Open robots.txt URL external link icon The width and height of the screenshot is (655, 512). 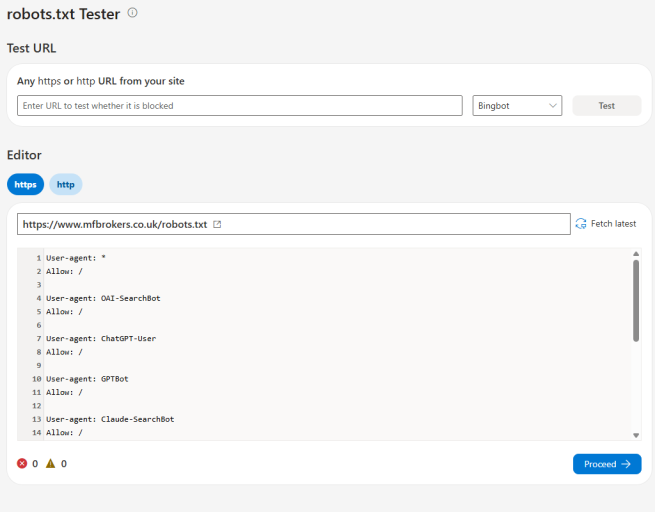tap(217, 224)
